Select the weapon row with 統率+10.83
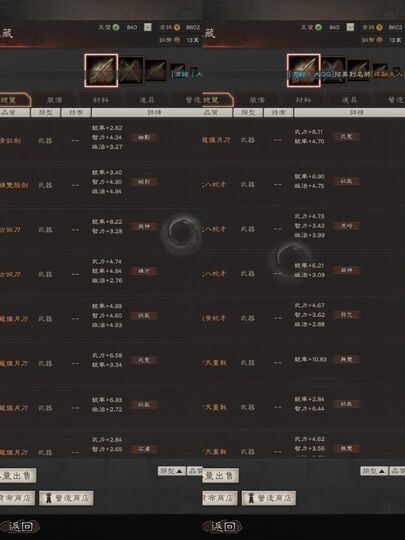405x540 pixels. tap(304, 360)
